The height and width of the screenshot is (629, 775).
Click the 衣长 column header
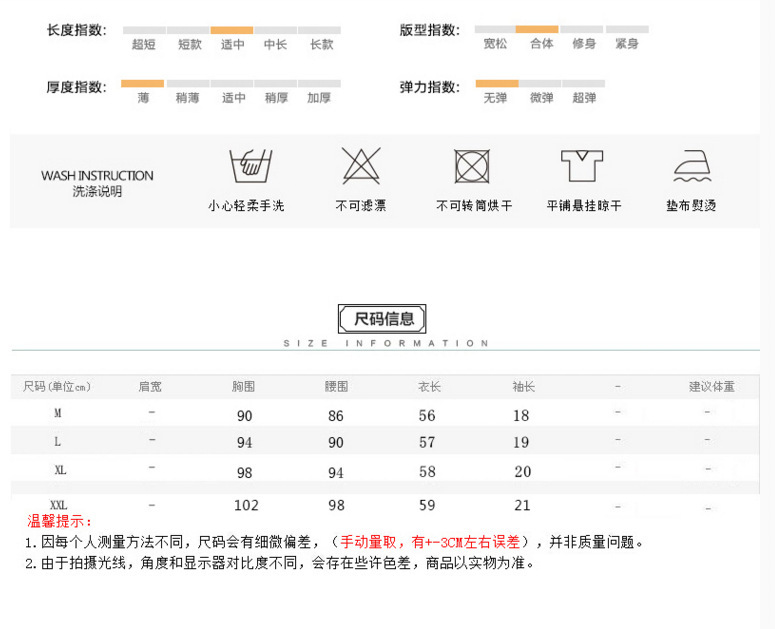pyautogui.click(x=429, y=386)
